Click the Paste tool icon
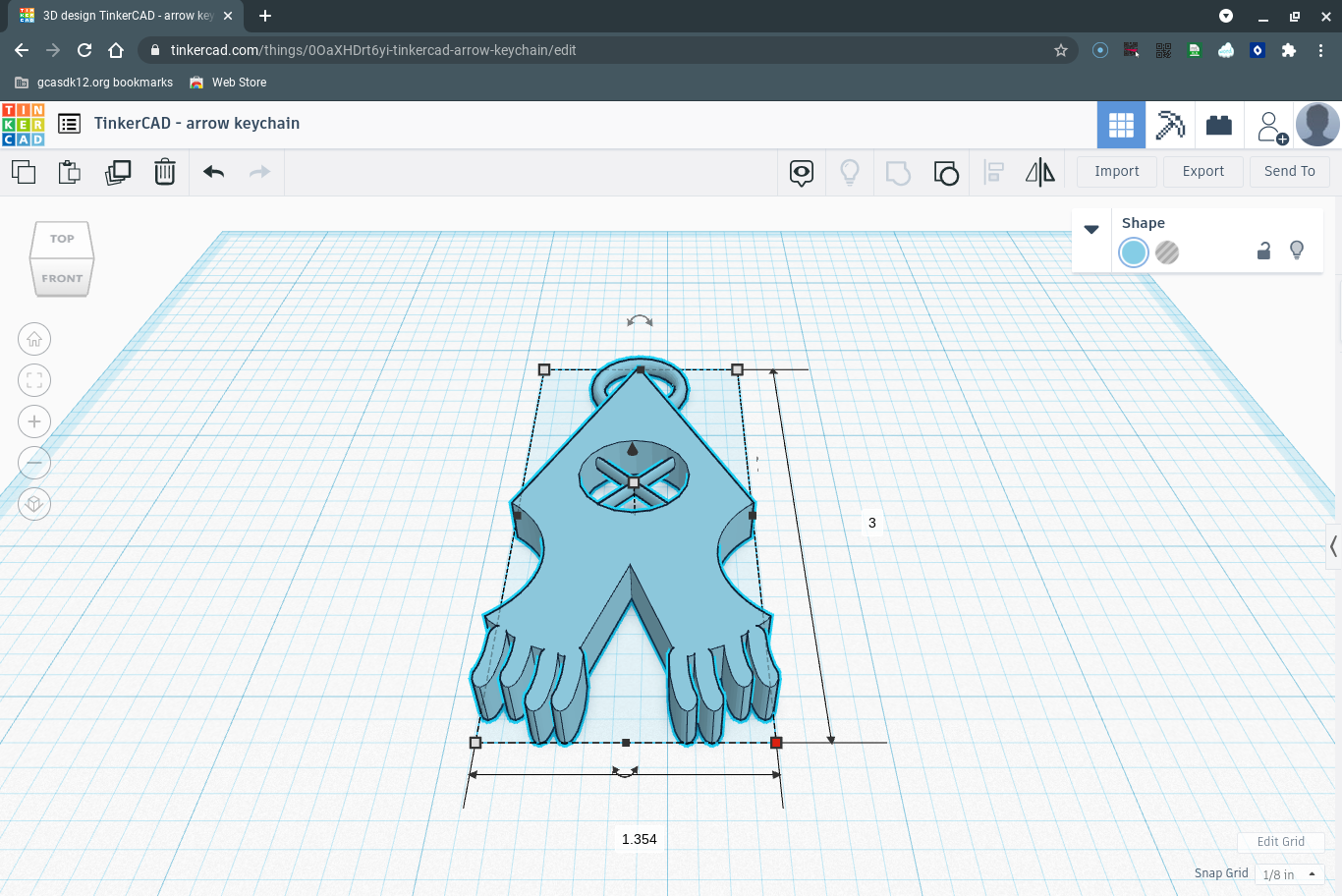Viewport: 1342px width, 896px height. [x=70, y=172]
